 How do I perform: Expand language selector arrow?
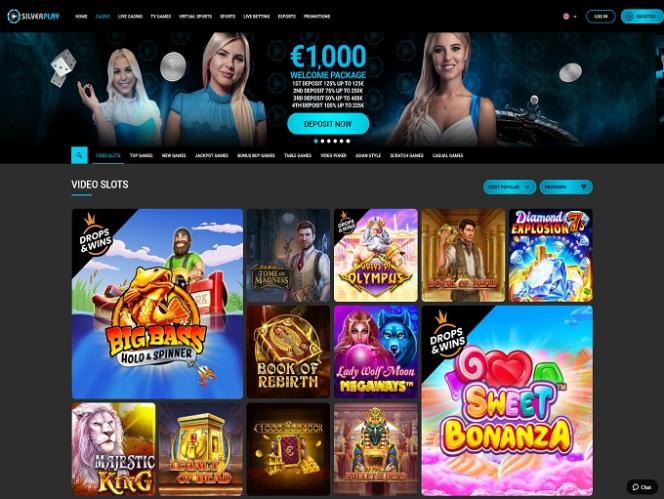pyautogui.click(x=575, y=17)
